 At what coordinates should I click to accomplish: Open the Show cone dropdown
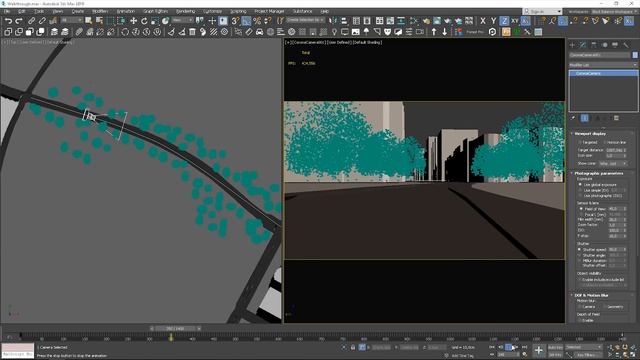613,164
